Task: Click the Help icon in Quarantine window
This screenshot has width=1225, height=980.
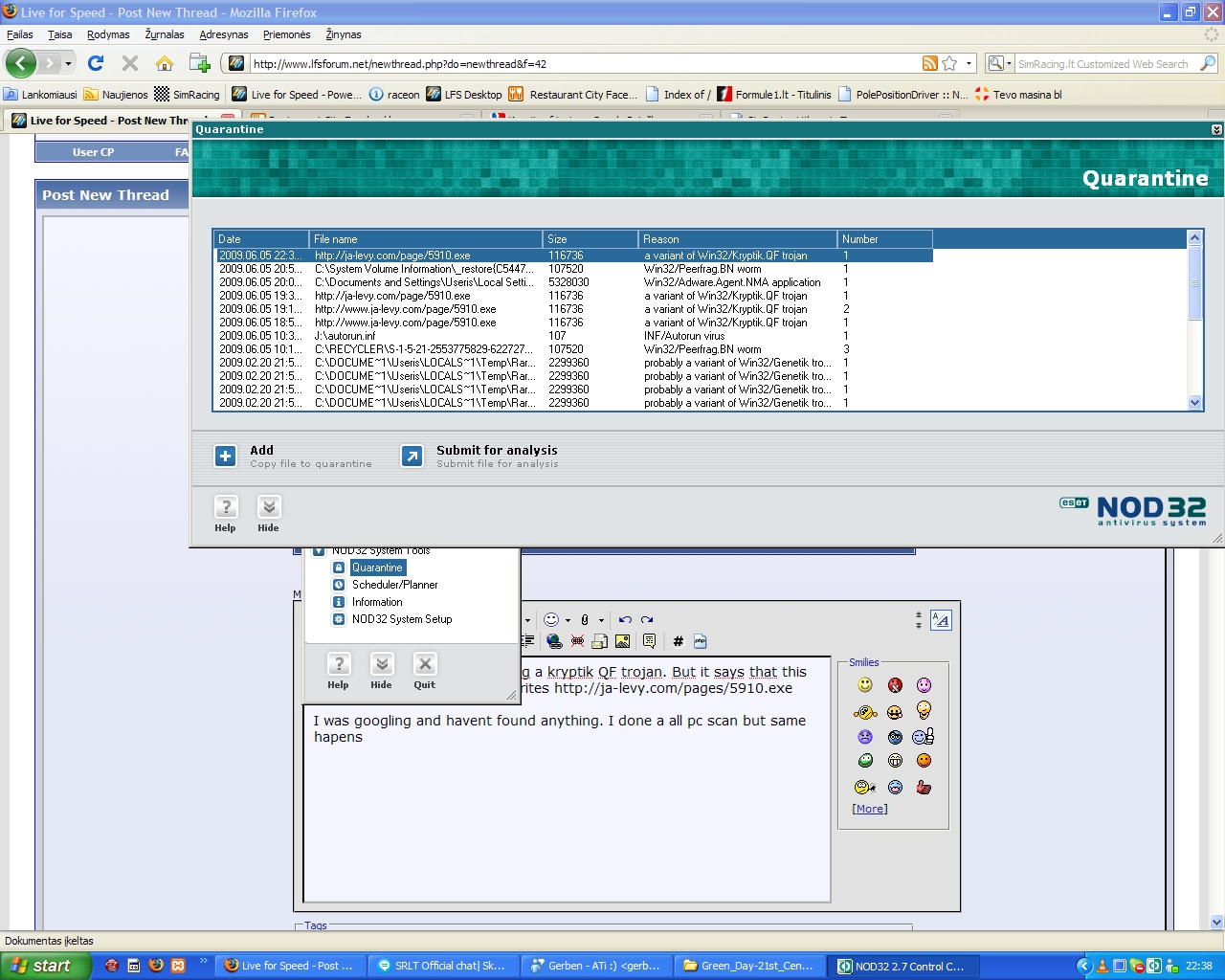Action: [225, 507]
